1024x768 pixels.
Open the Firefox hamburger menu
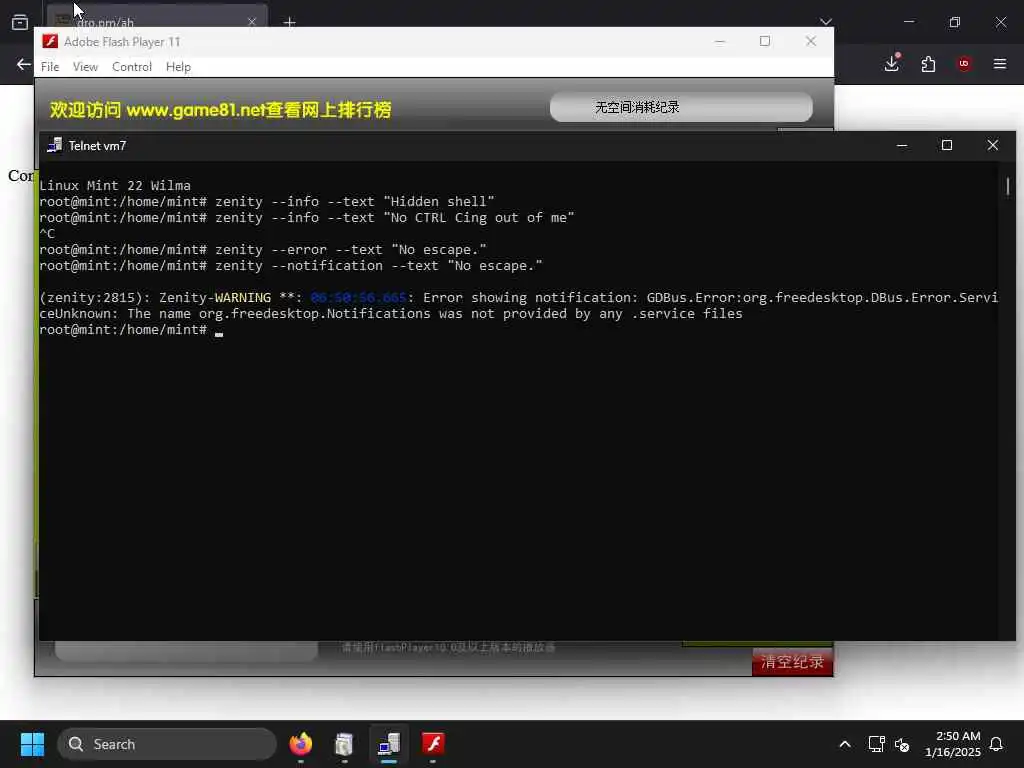click(x=1000, y=63)
